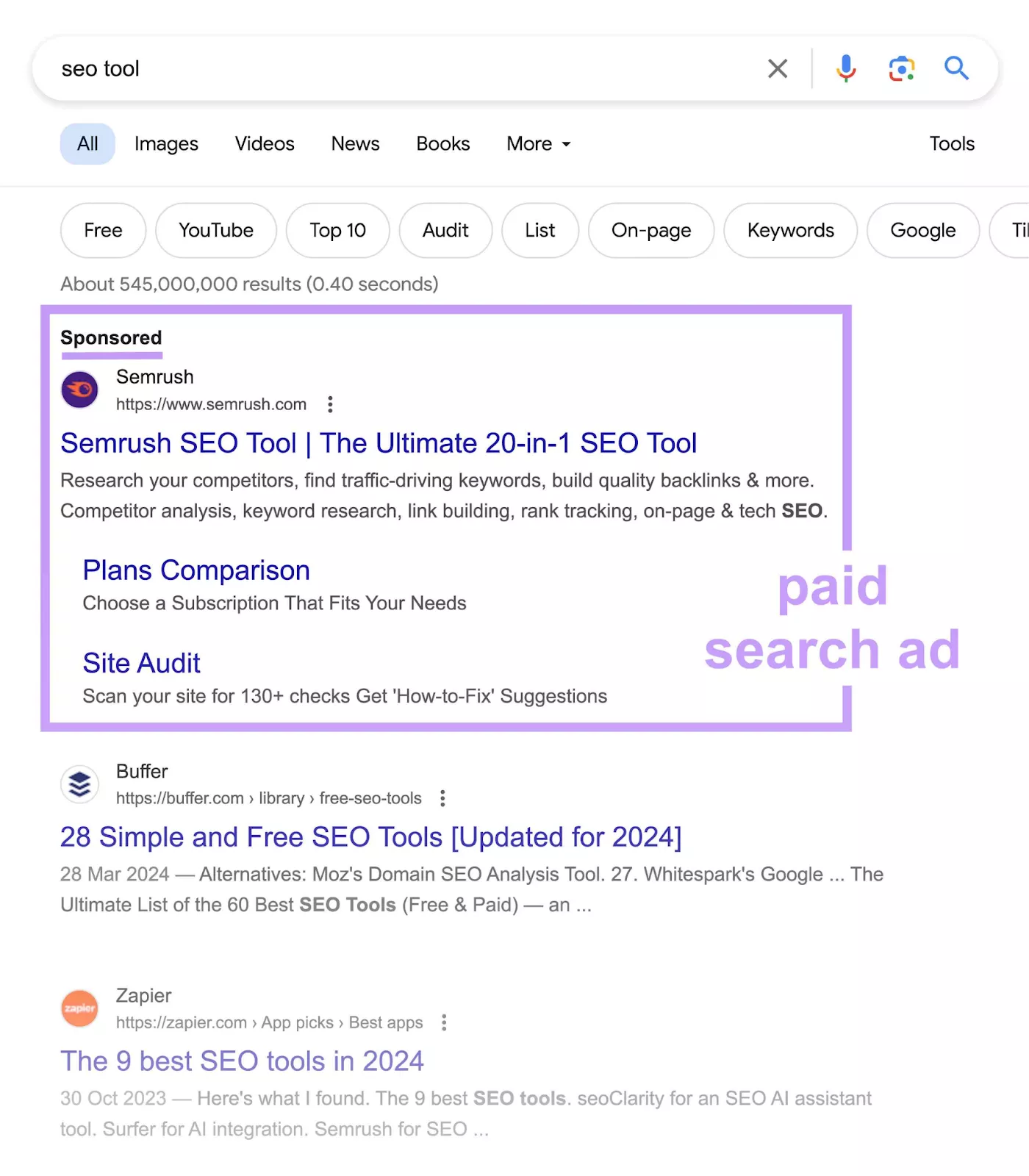1029x1176 pixels.
Task: Open the three-dot menu beside buffer.com URL
Action: [442, 798]
